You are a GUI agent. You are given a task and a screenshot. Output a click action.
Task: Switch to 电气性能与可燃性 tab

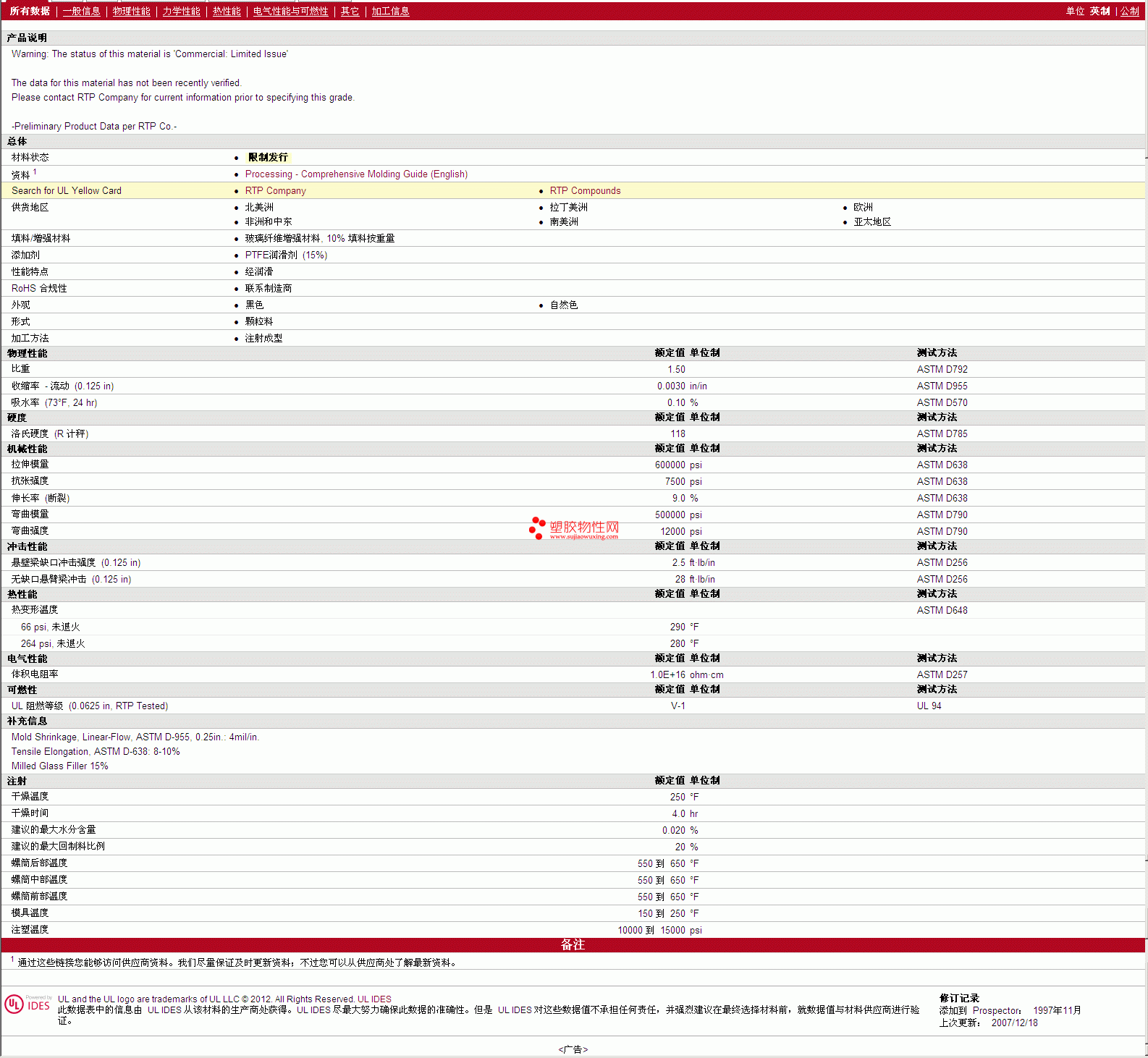coord(290,11)
